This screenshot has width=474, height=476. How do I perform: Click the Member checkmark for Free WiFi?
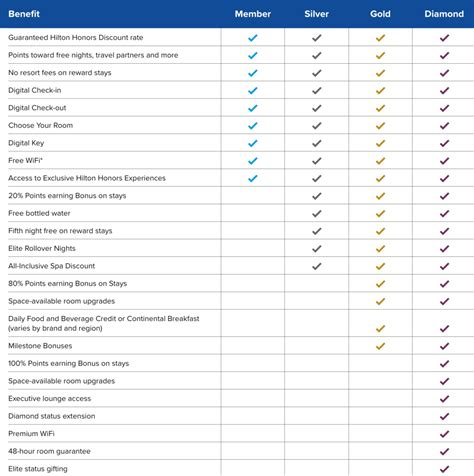[x=253, y=161]
